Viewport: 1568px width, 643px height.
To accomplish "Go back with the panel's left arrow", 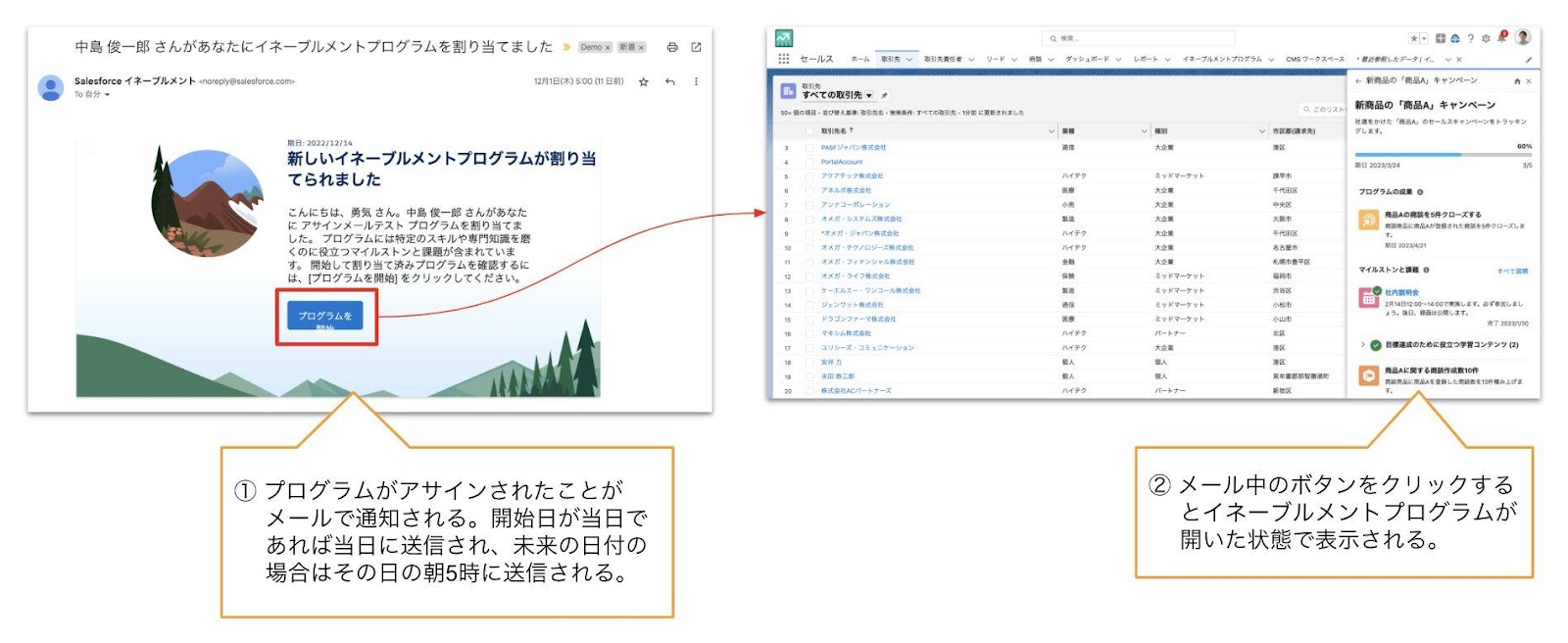I will (x=1358, y=81).
